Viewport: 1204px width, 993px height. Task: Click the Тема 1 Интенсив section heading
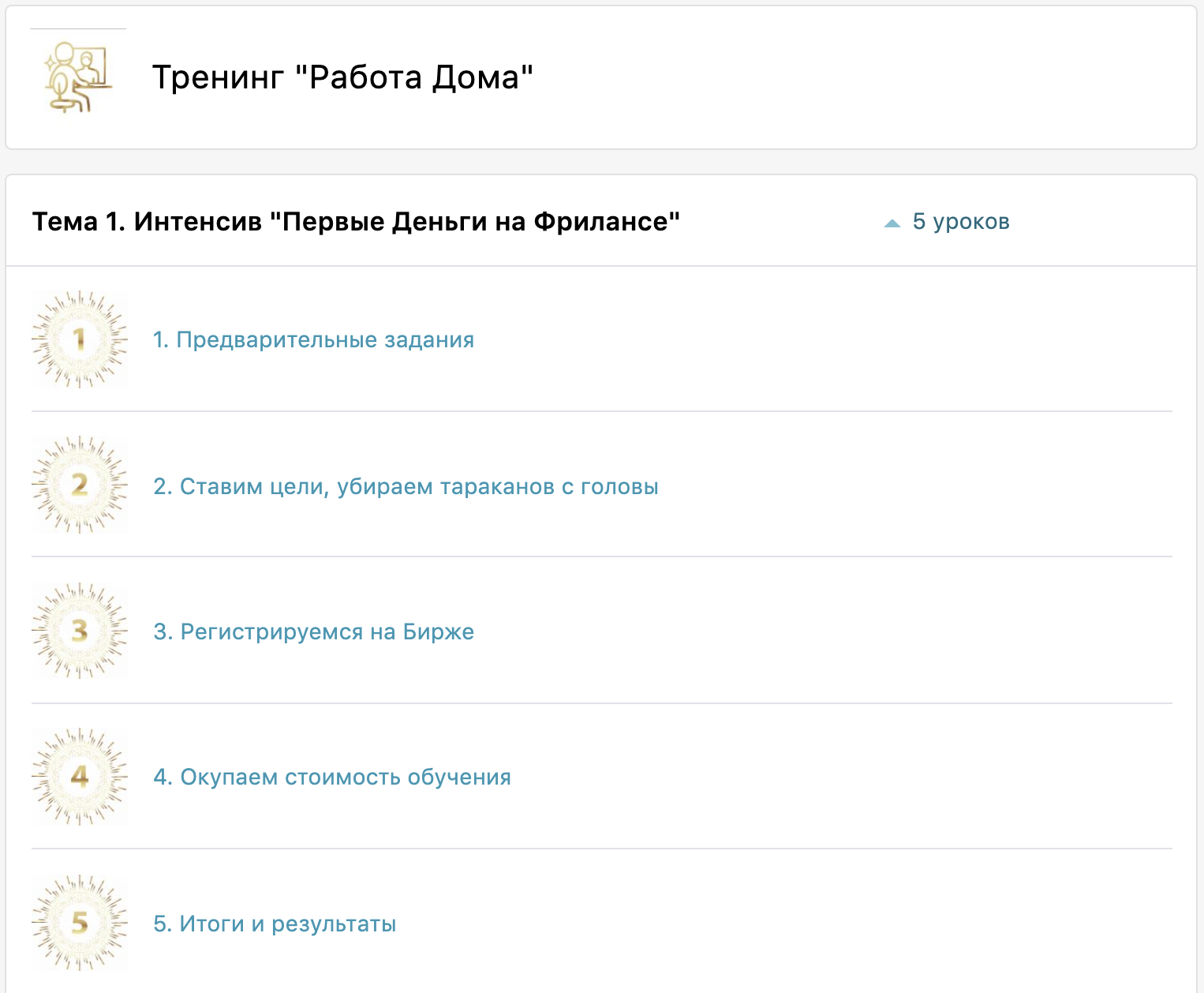356,222
